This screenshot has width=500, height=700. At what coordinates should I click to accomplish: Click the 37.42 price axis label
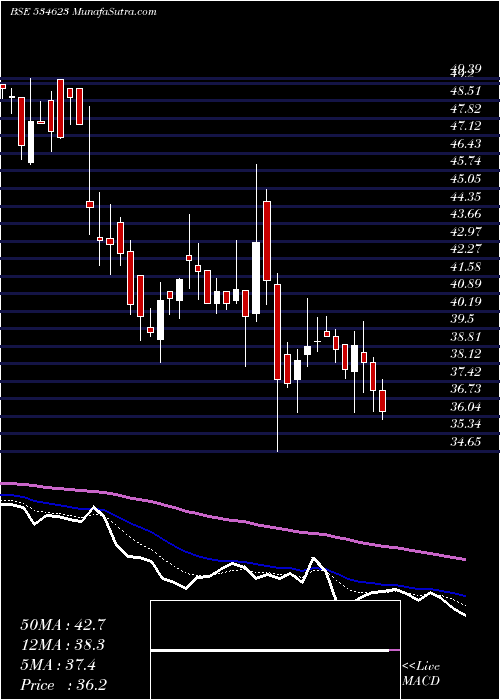click(466, 371)
